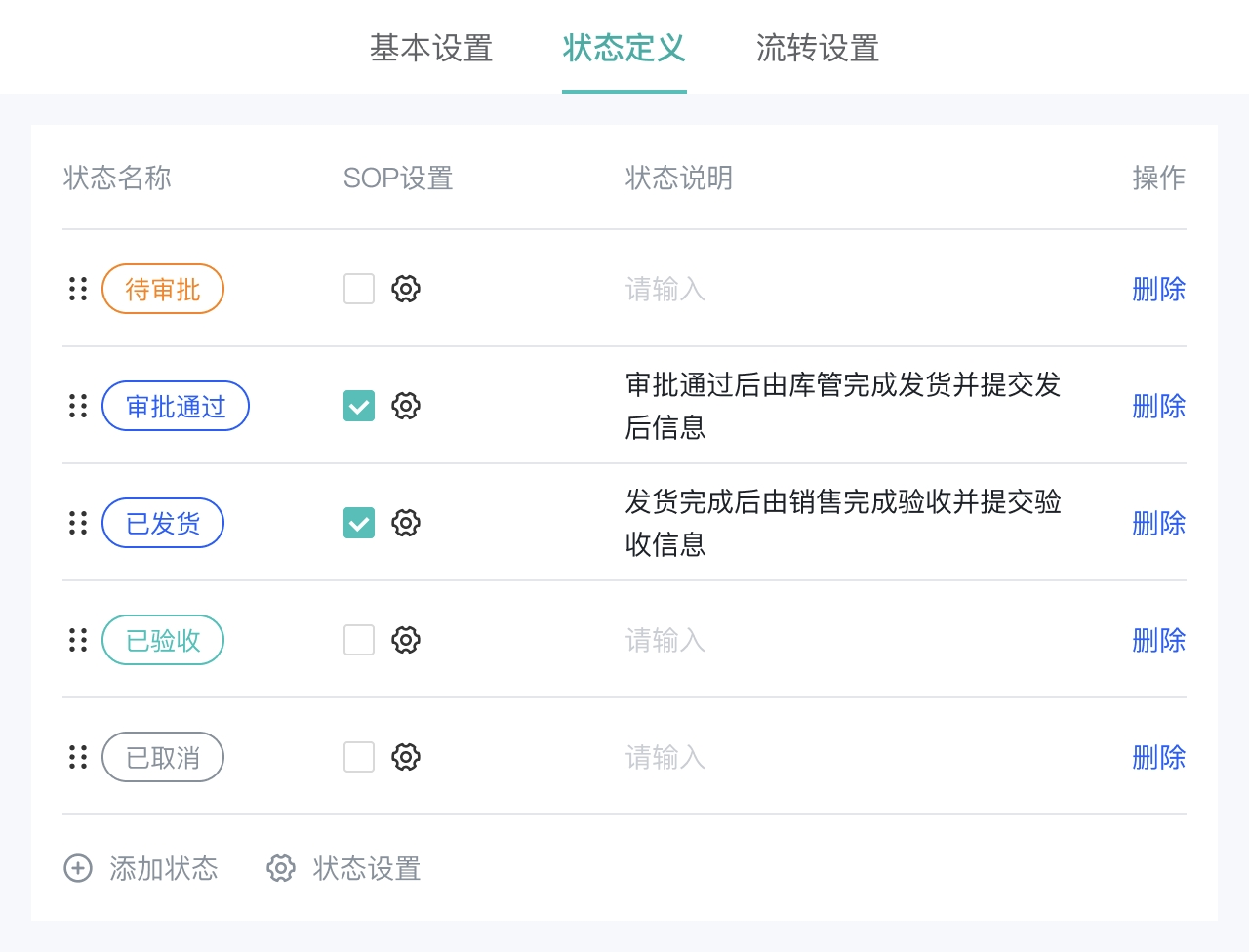Viewport: 1249px width, 952px height.
Task: Enable SOP checkbox for 待审批
Action: 359,289
